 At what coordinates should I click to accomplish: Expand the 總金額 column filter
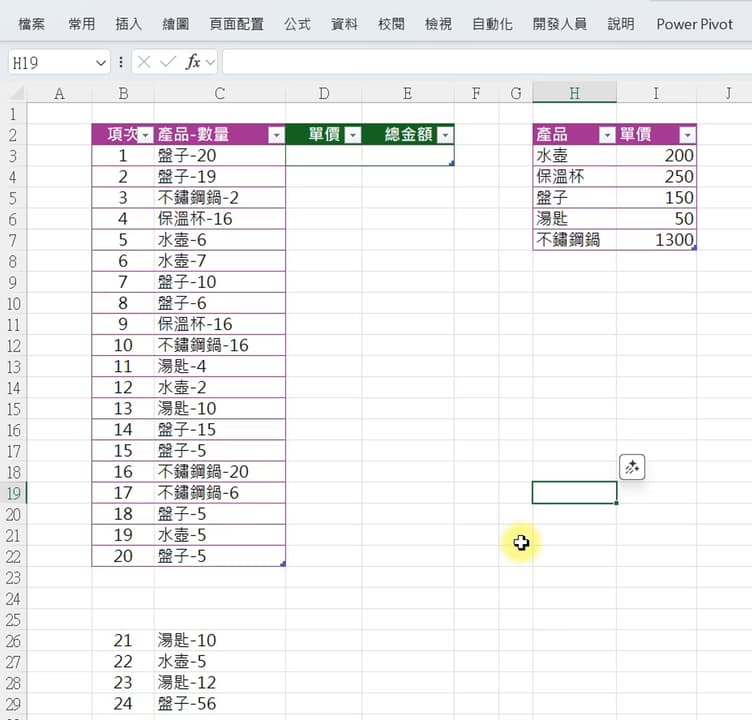pyautogui.click(x=445, y=135)
